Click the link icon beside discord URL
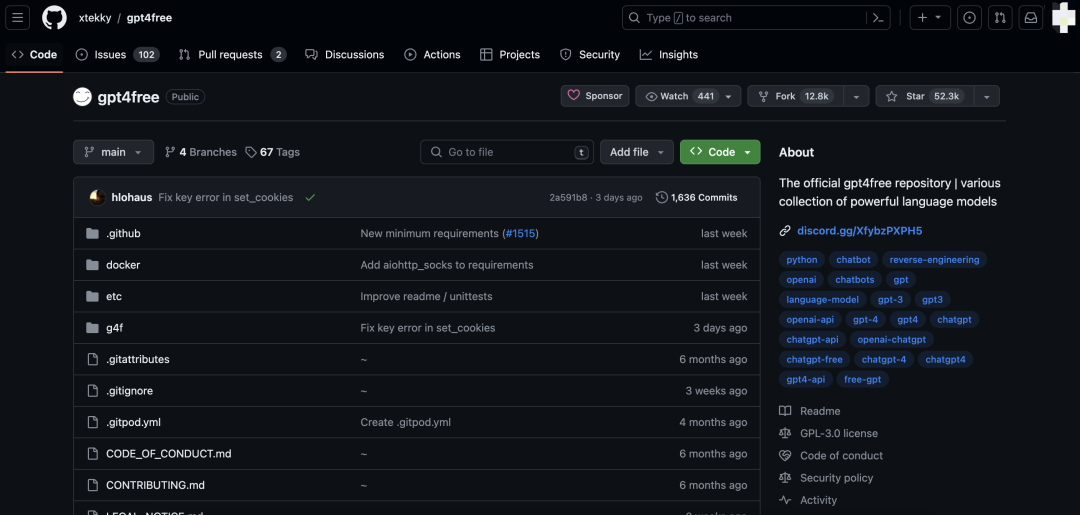Screen dimensions: 1080x515 [x=785, y=231]
